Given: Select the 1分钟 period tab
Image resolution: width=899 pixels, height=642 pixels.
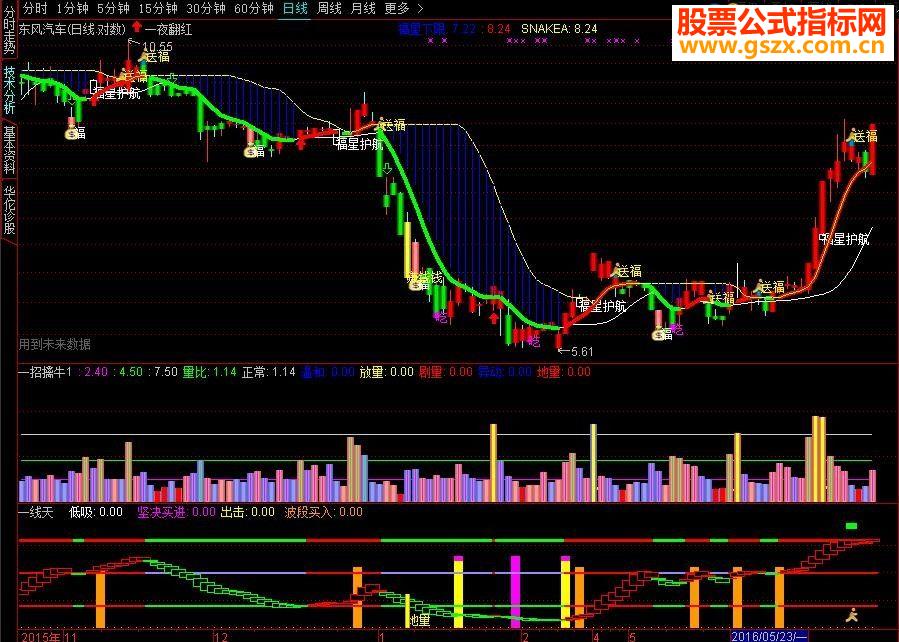Looking at the screenshot, I should [73, 9].
